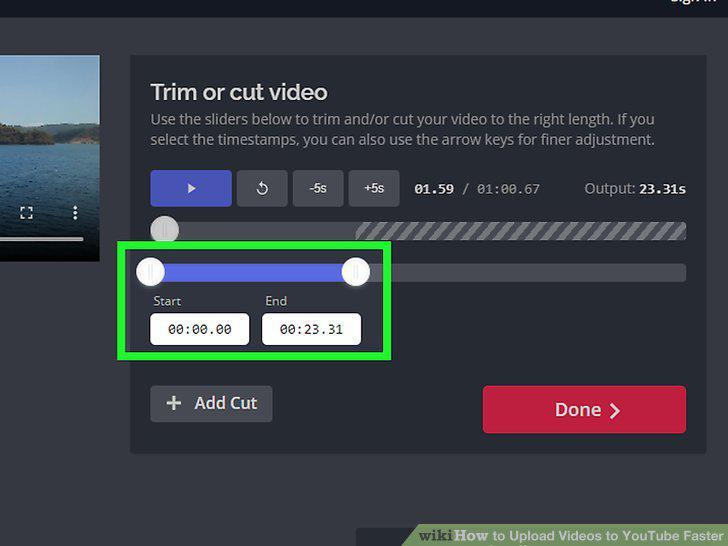Toggle fullscreen on the video preview

26,213
